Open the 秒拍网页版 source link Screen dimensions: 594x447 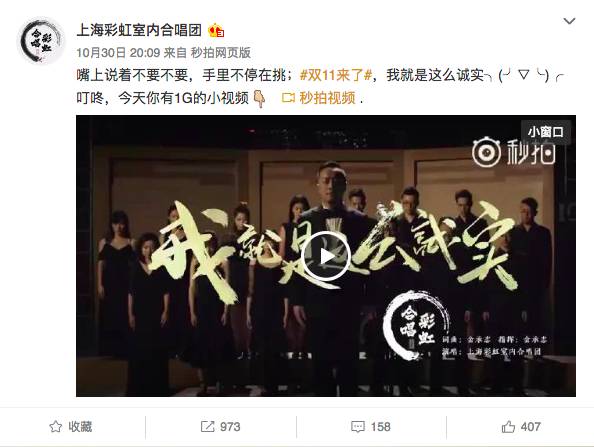point(220,53)
